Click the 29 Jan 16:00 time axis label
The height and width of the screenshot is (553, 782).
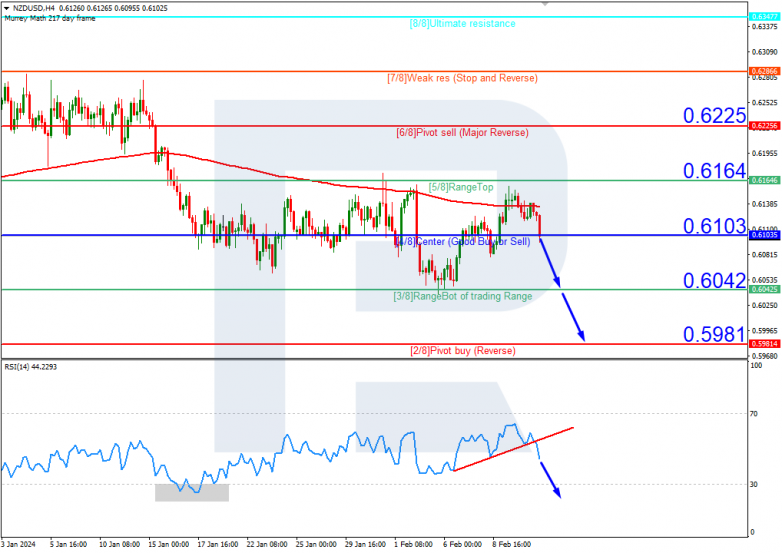pyautogui.click(x=366, y=545)
